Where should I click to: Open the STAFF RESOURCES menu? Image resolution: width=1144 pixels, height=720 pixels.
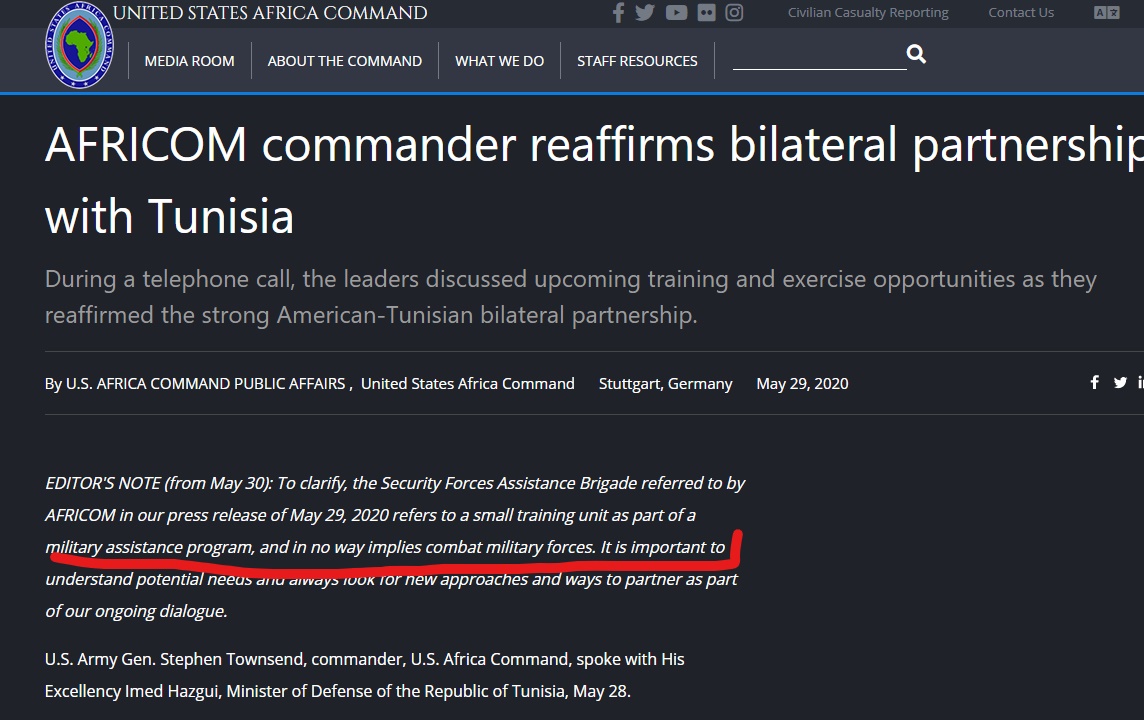point(637,61)
